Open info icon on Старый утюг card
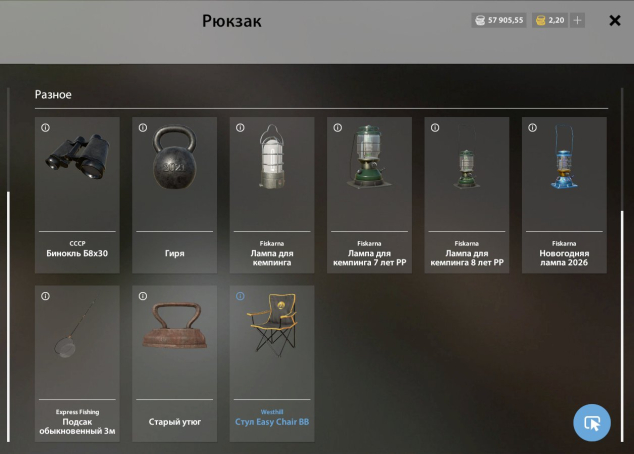 (143, 296)
